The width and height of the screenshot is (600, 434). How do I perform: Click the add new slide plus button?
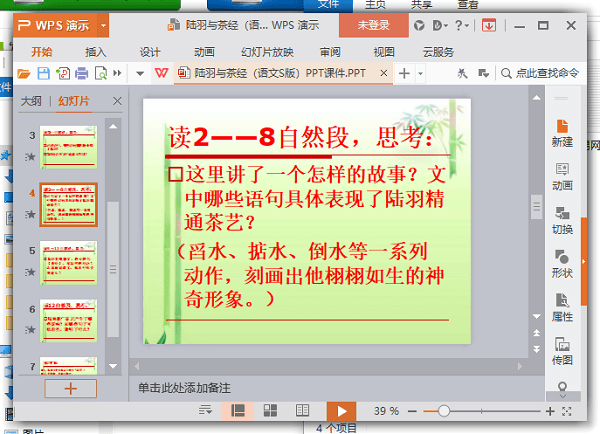pyautogui.click(x=70, y=388)
